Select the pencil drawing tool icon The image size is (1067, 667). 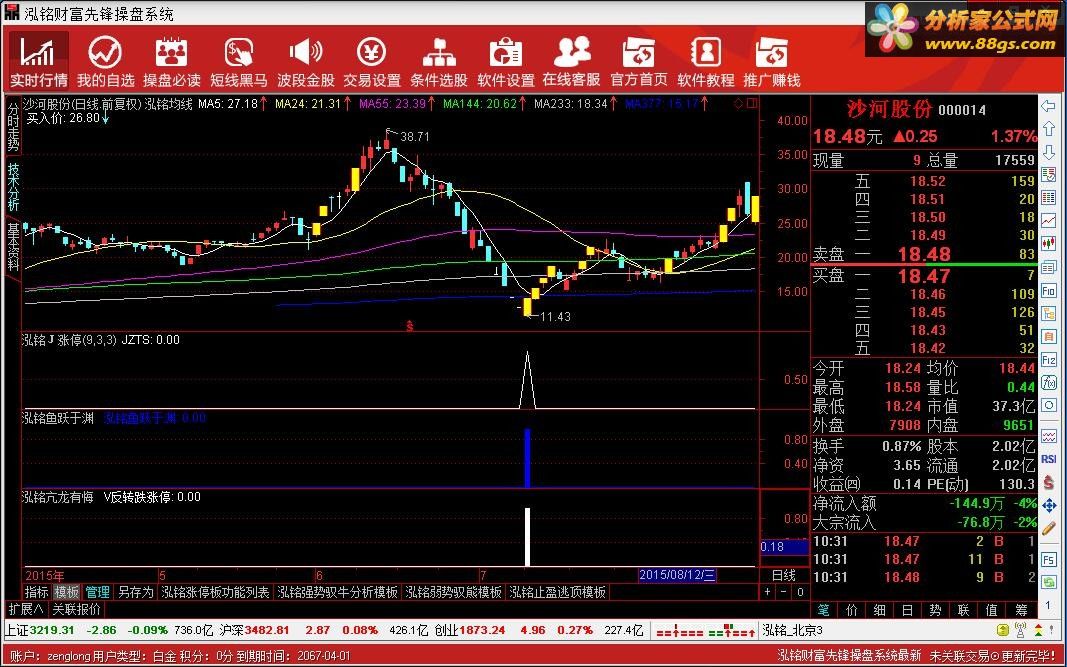point(1049,529)
